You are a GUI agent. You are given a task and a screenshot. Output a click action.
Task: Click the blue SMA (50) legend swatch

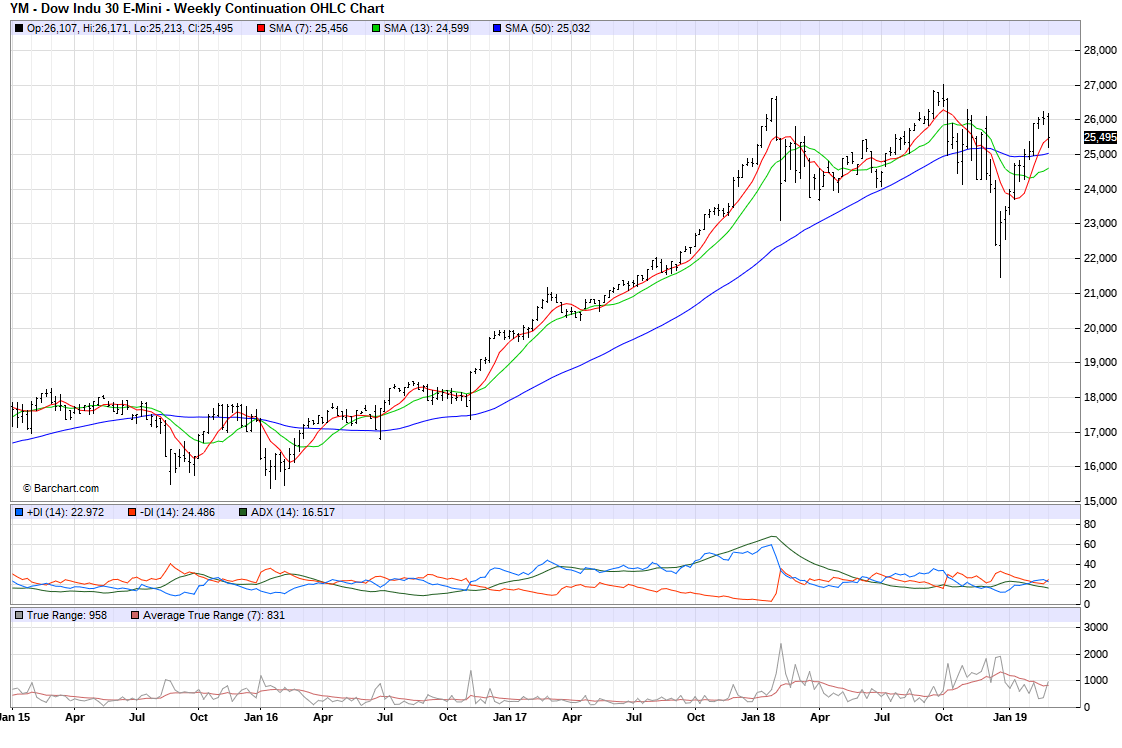(497, 28)
